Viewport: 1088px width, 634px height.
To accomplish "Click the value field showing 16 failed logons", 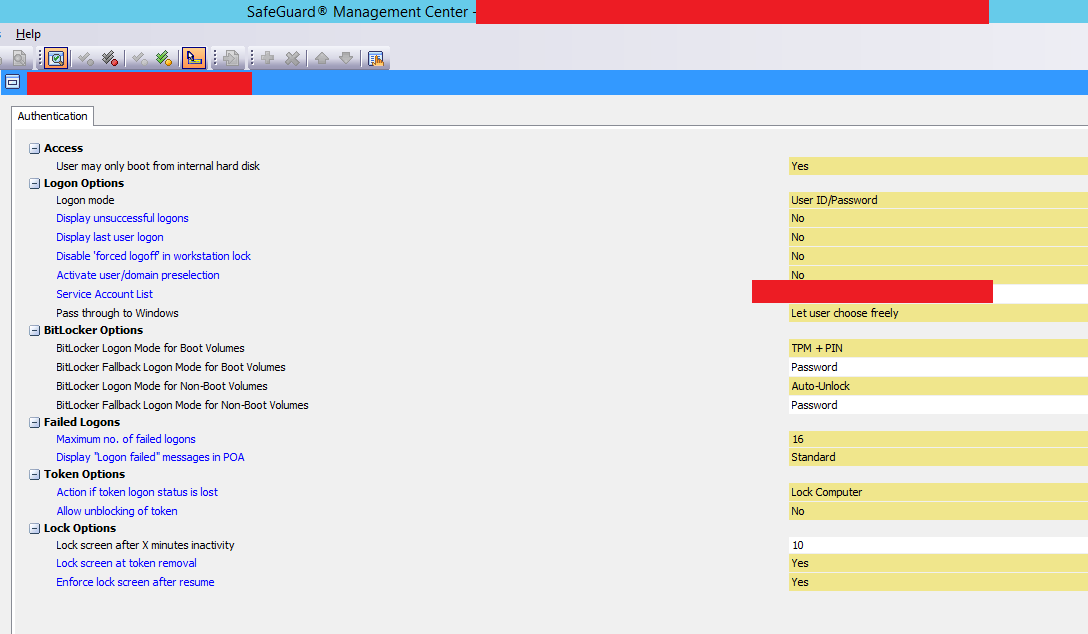I will [938, 439].
